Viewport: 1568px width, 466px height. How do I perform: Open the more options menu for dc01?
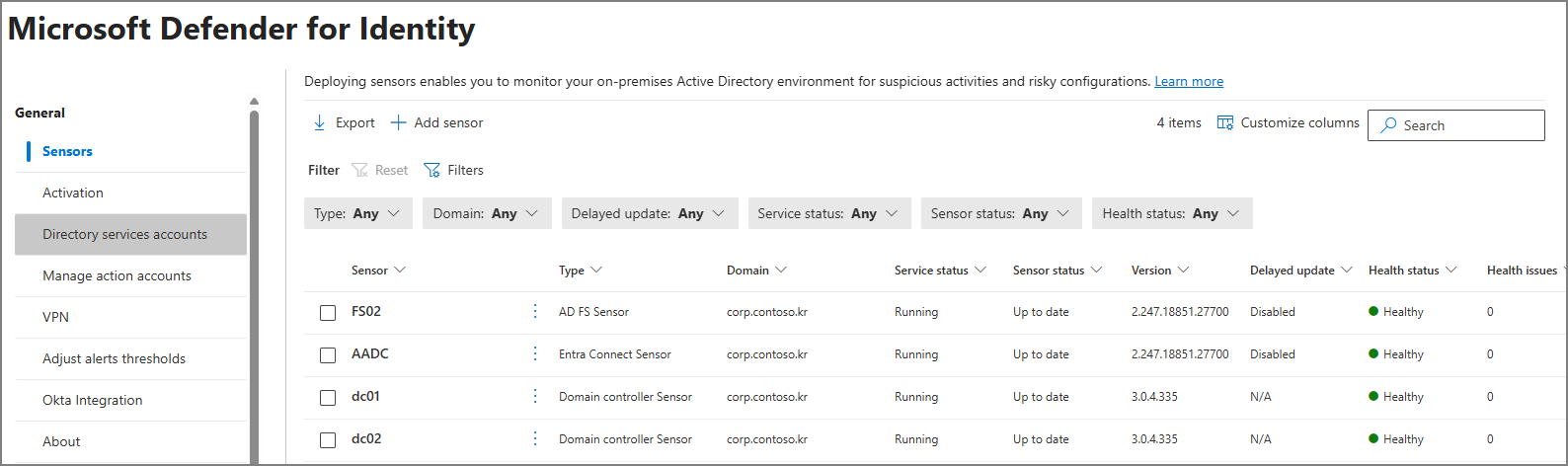click(x=535, y=396)
